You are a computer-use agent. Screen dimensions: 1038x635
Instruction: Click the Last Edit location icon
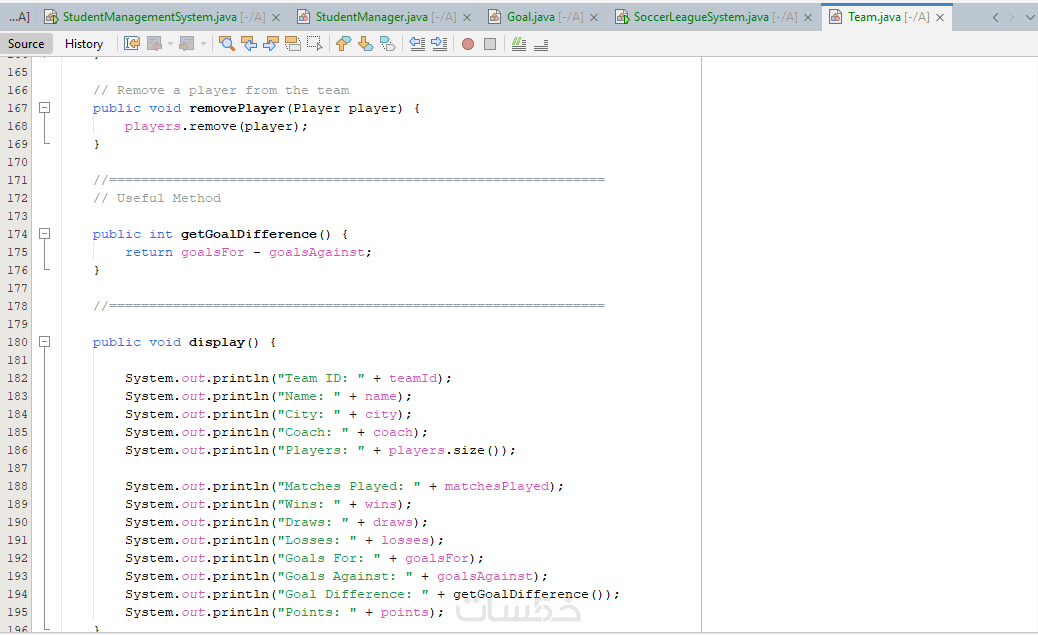(132, 44)
